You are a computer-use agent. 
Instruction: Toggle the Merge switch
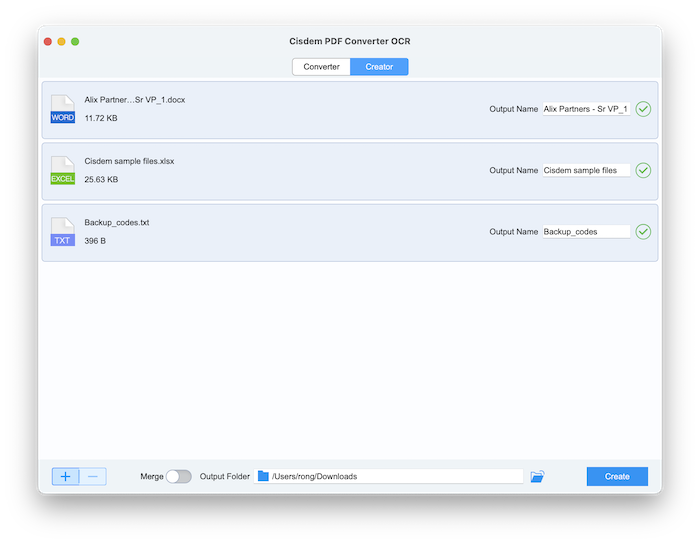[x=178, y=476]
